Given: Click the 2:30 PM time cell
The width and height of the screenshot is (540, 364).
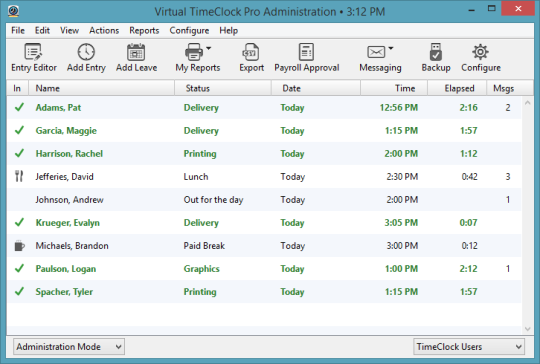Looking at the screenshot, I should [x=402, y=177].
